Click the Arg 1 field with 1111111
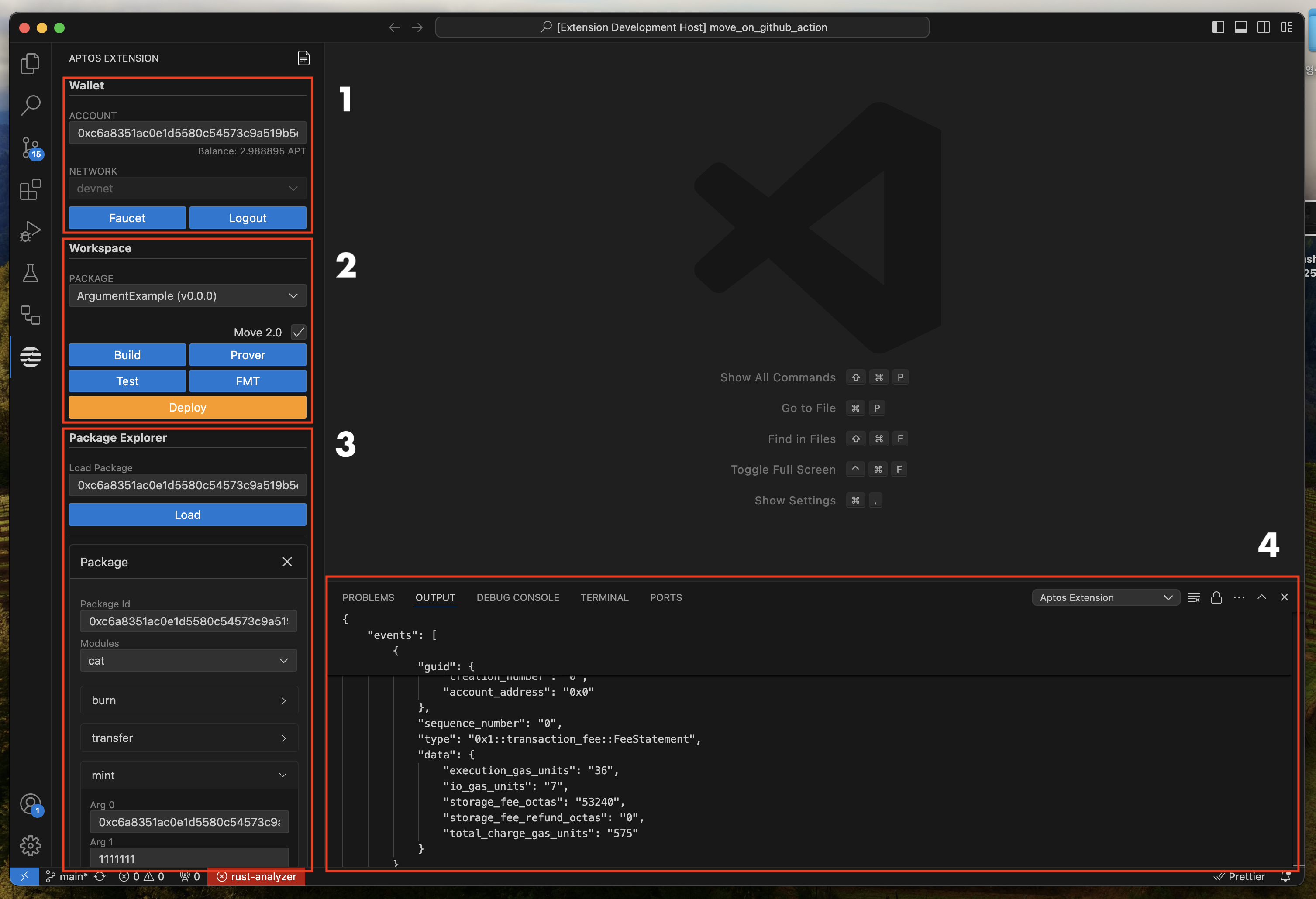Image resolution: width=1316 pixels, height=899 pixels. pyautogui.click(x=189, y=858)
